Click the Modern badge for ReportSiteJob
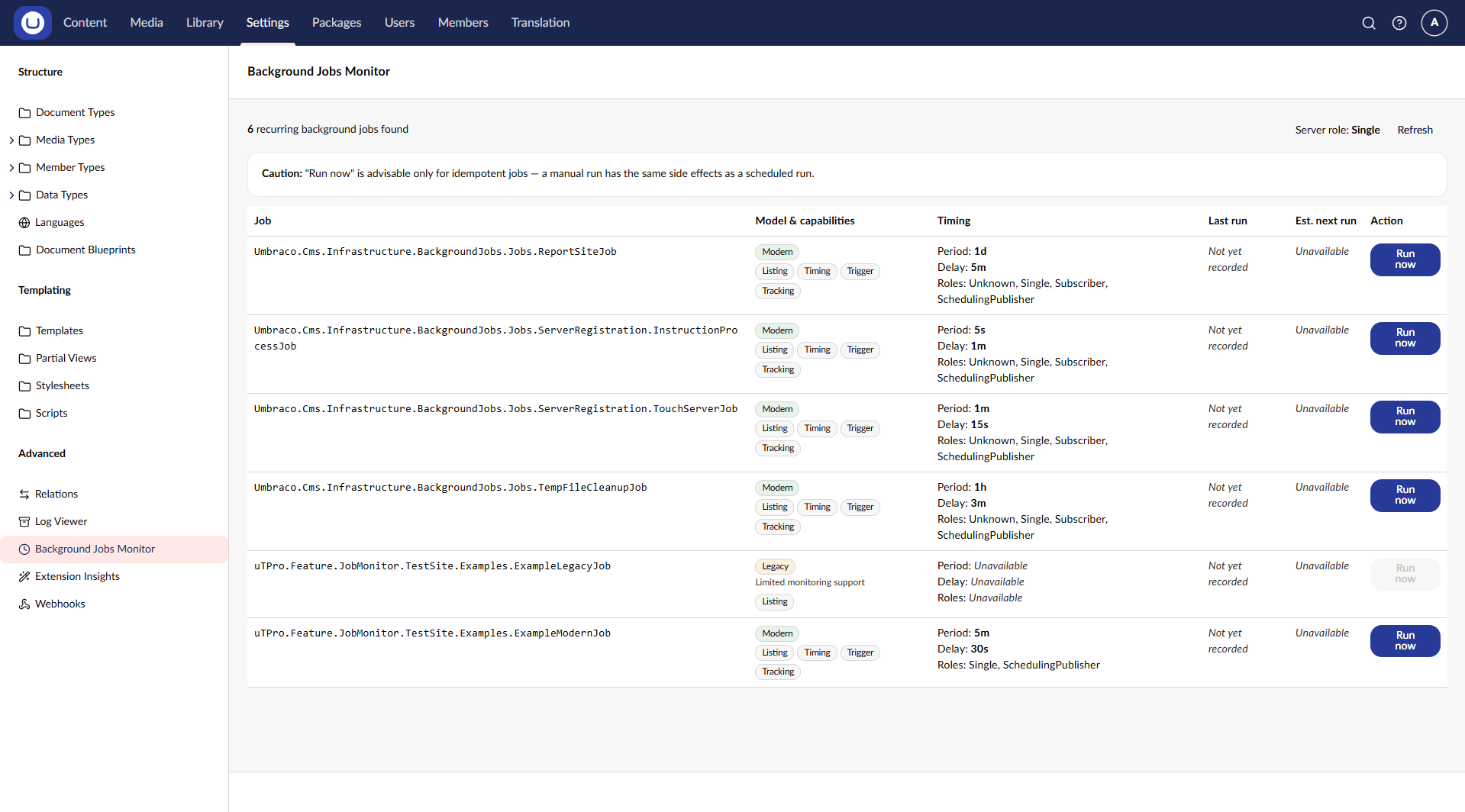Viewport: 1465px width, 812px height. pos(777,252)
